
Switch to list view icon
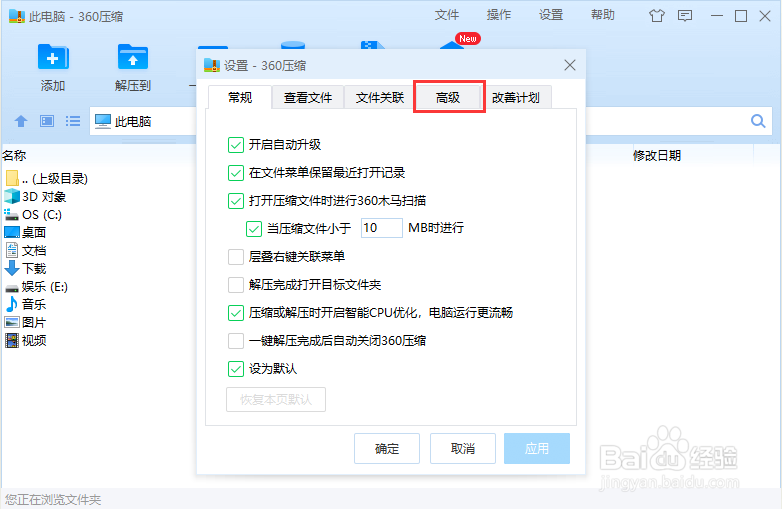tap(73, 121)
